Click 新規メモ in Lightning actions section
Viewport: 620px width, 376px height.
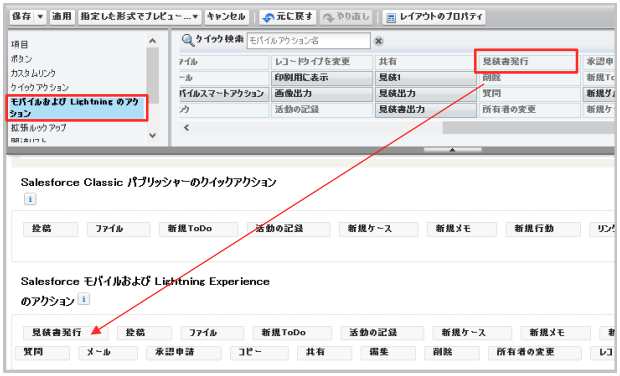pyautogui.click(x=555, y=333)
